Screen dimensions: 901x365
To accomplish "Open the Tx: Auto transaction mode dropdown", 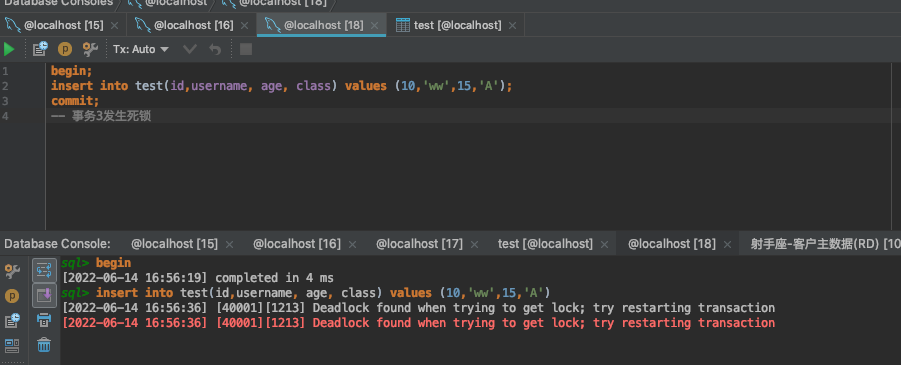I will [x=141, y=49].
